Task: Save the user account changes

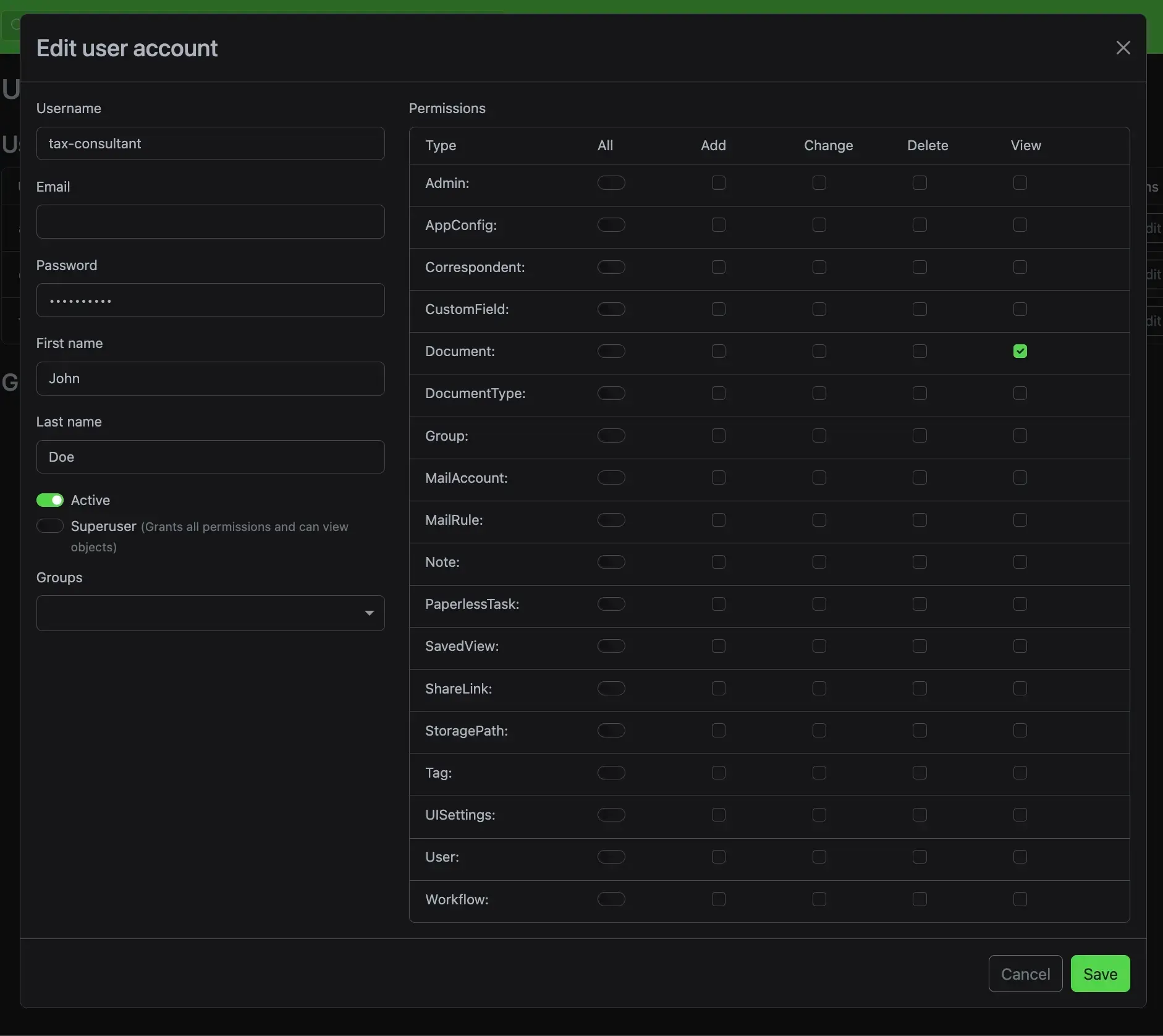Action: point(1100,974)
